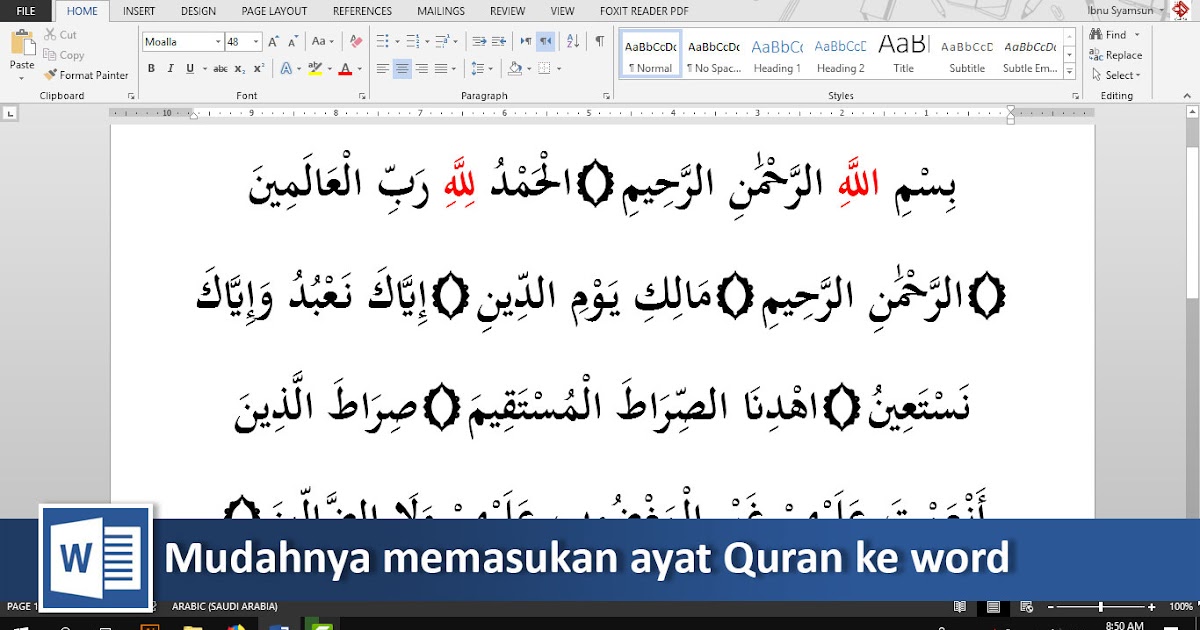
Task: Open the Font dialog launcher
Action: point(361,97)
